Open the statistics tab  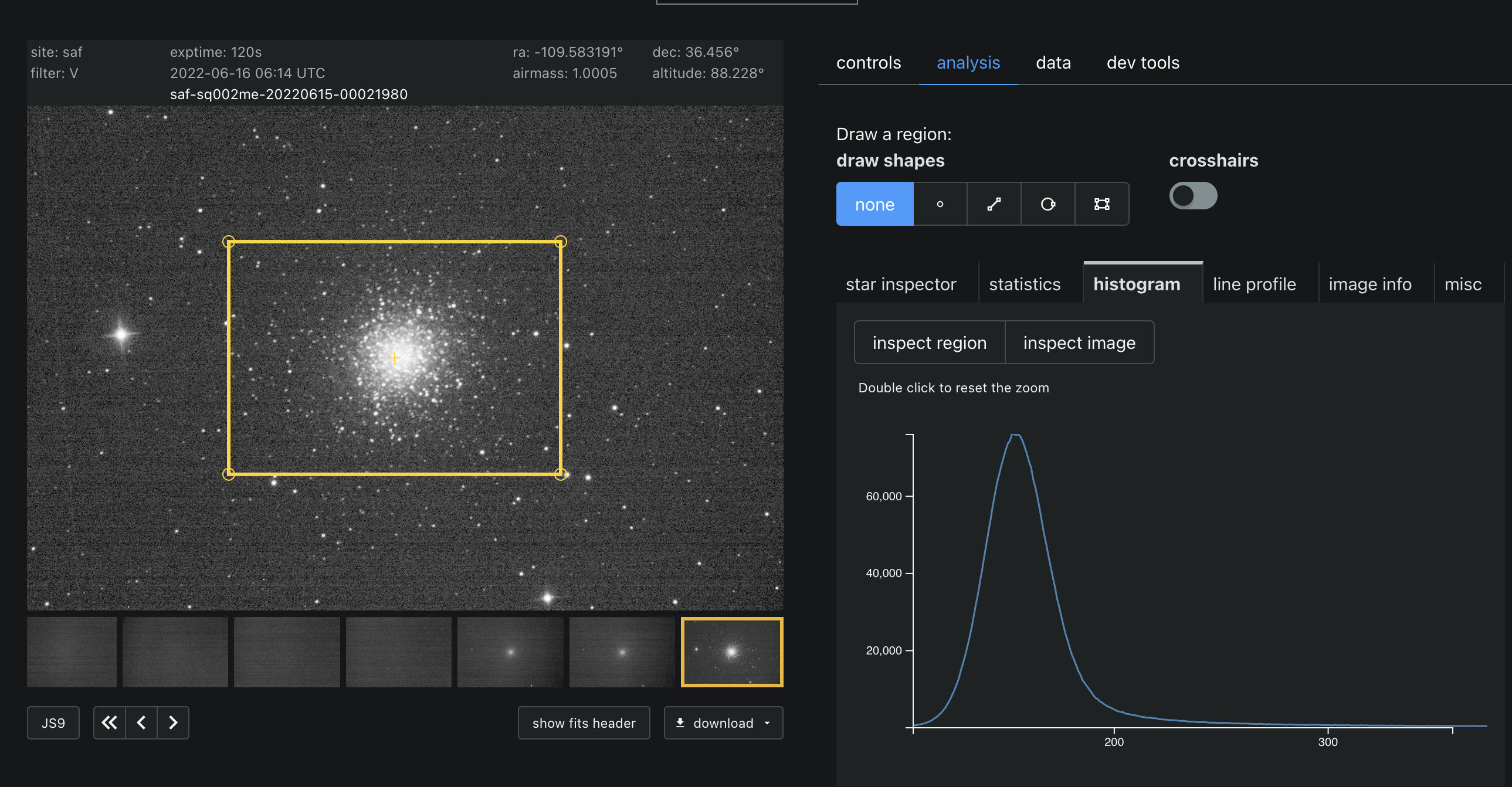tap(1024, 284)
